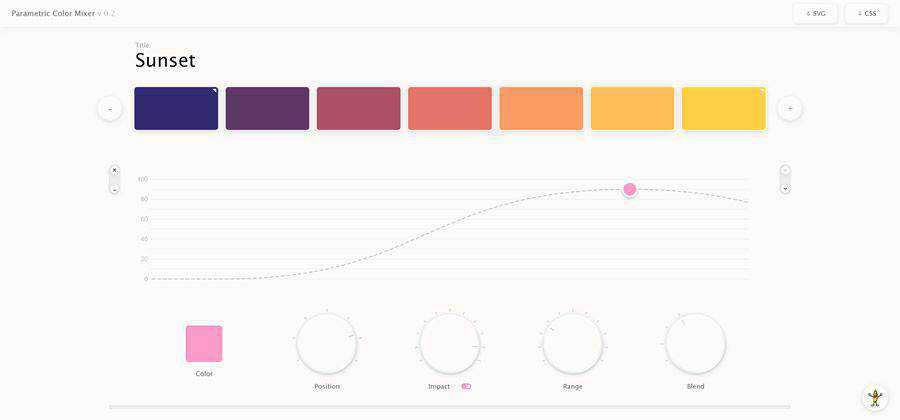Click the mascot icon in bottom corner
Viewport: 900px width, 420px height.
coord(875,397)
